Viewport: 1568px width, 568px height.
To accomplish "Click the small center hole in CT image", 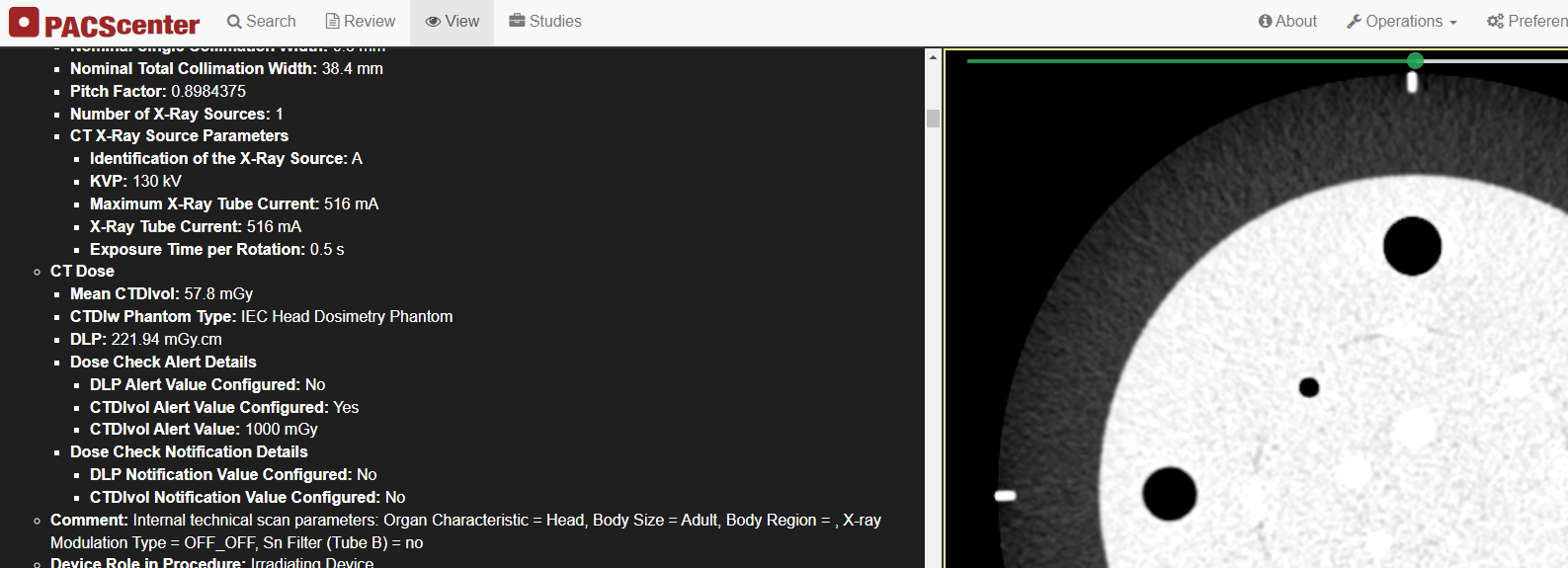I will tap(1309, 387).
